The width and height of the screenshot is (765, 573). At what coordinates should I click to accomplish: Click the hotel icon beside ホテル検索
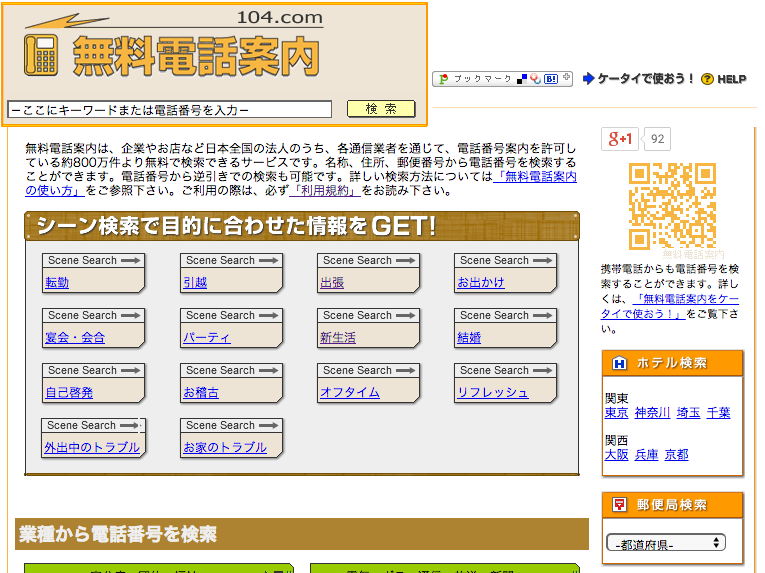coord(619,363)
